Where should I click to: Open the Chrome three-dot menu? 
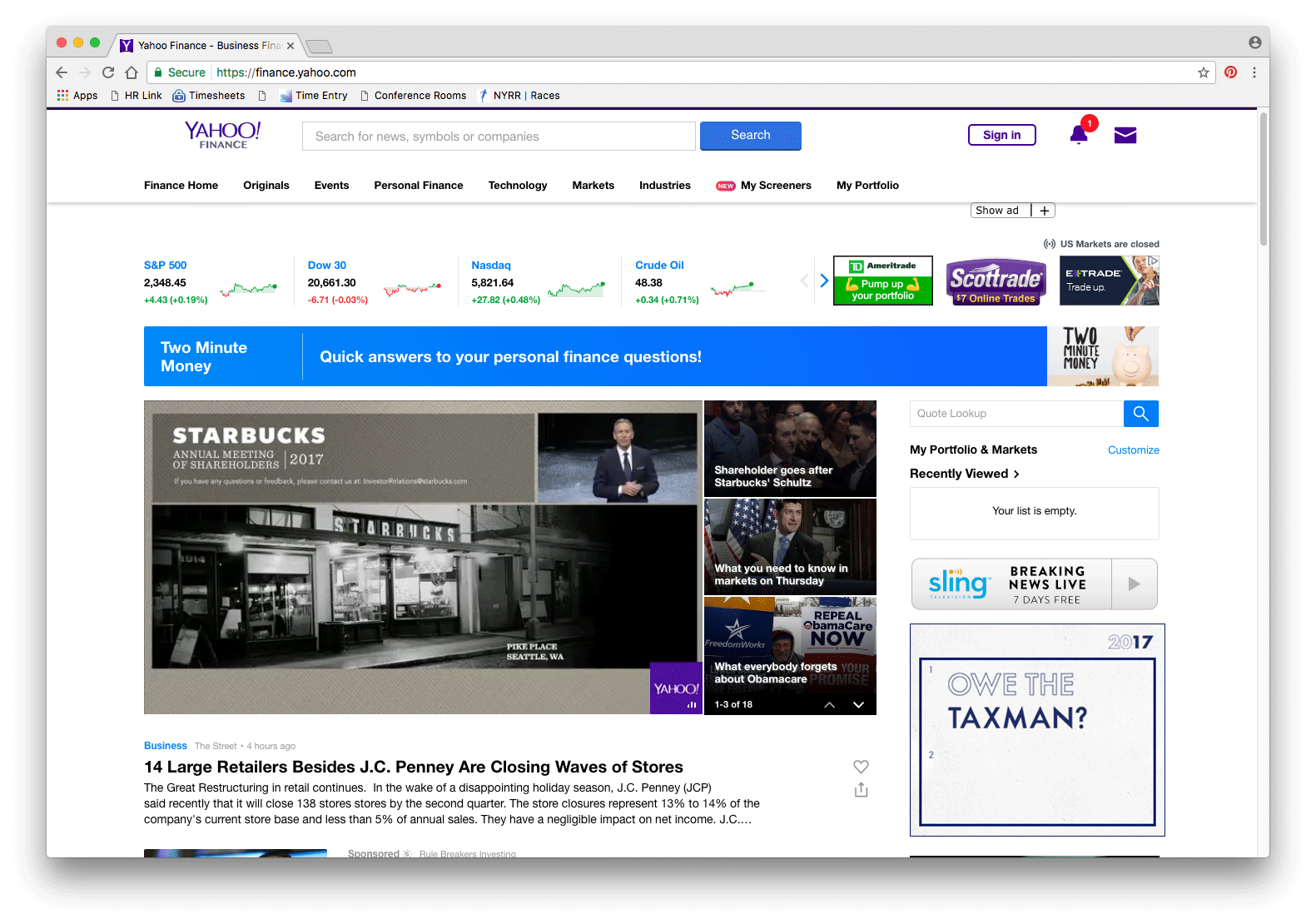coord(1254,72)
